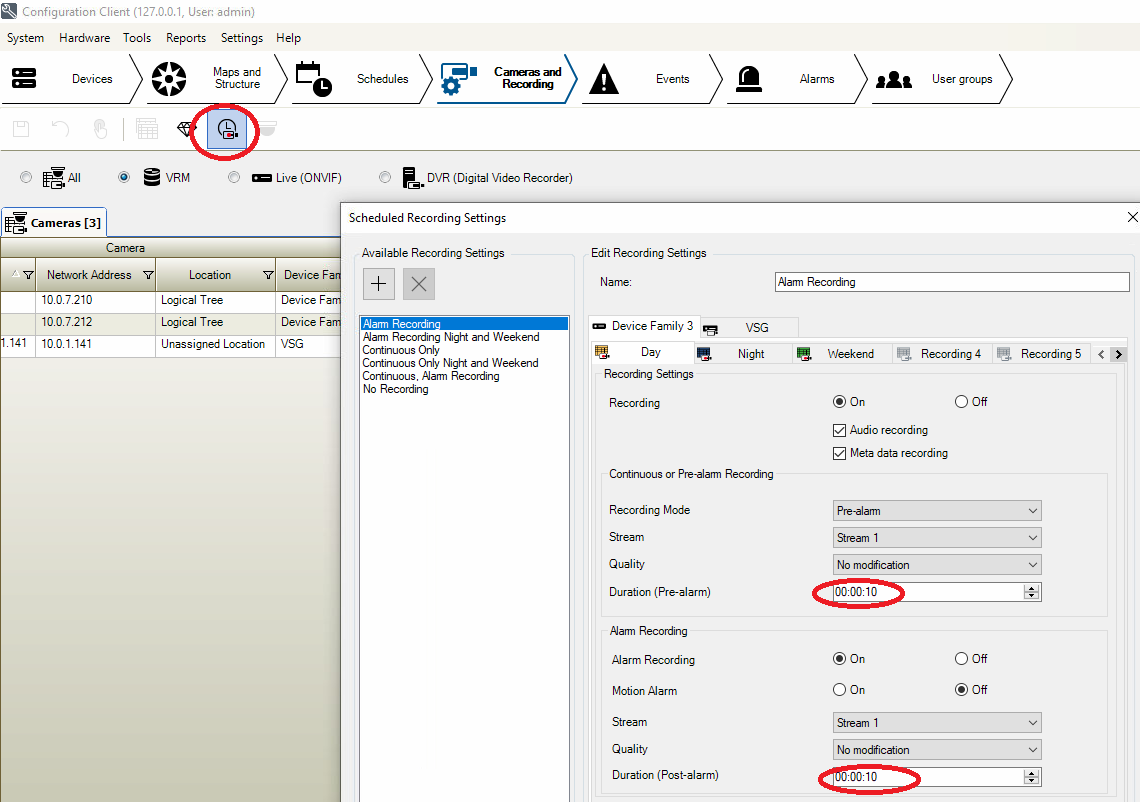This screenshot has width=1140, height=802.
Task: Open the Stream dropdown under Continuous Recording
Action: tap(937, 538)
